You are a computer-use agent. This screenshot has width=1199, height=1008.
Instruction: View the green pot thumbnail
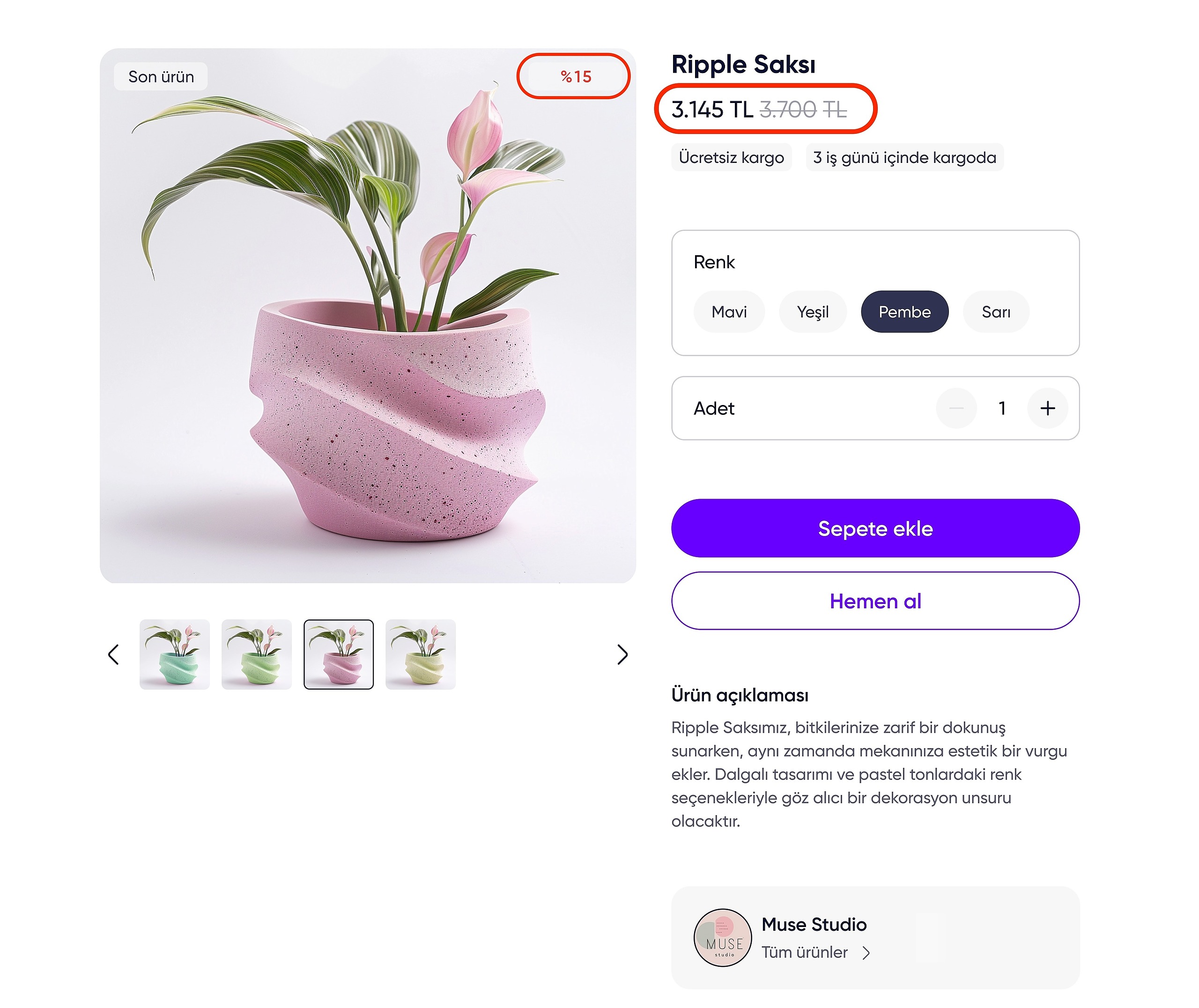(x=257, y=654)
